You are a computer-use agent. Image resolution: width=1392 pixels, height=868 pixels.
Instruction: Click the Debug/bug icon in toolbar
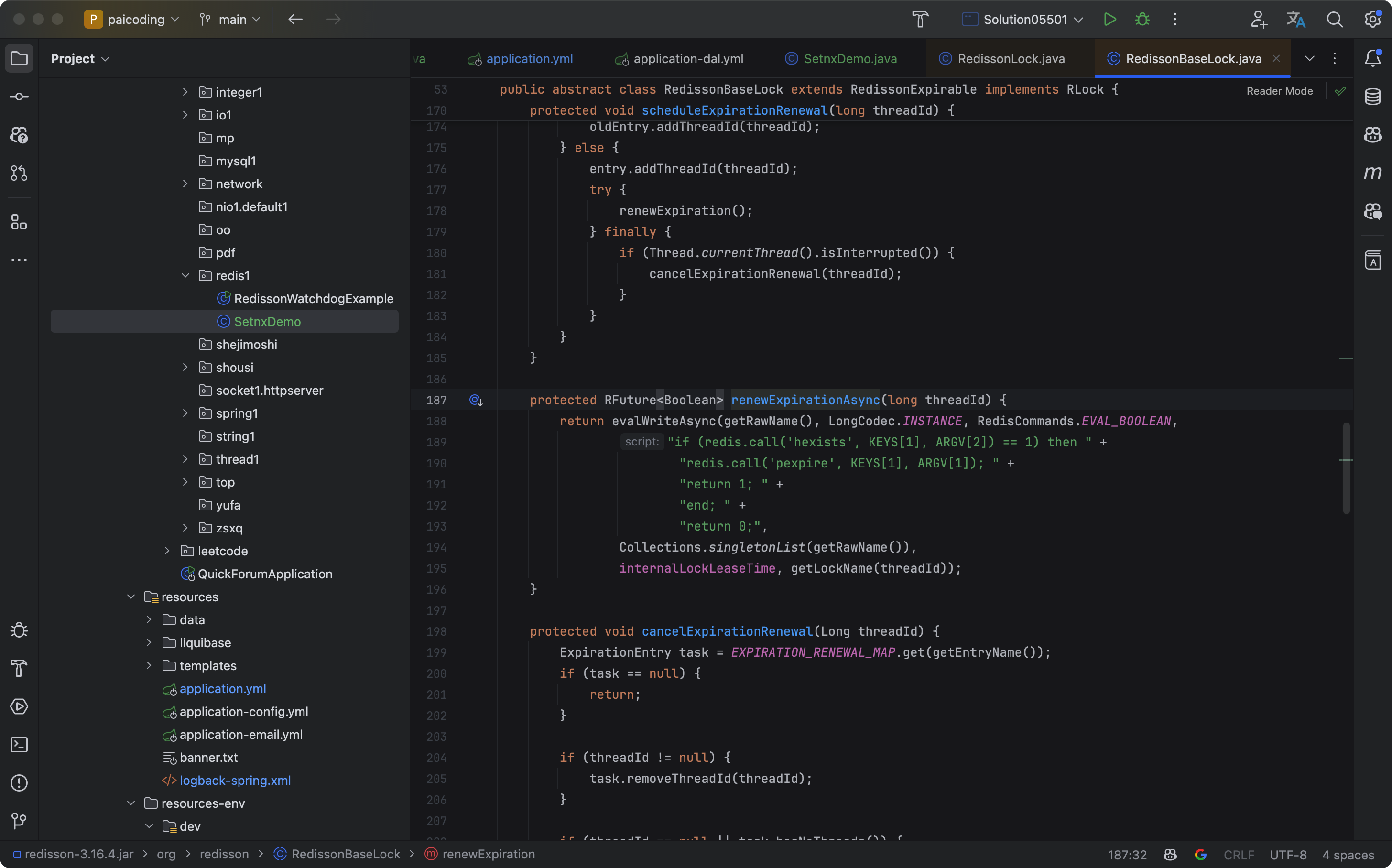[x=1142, y=20]
